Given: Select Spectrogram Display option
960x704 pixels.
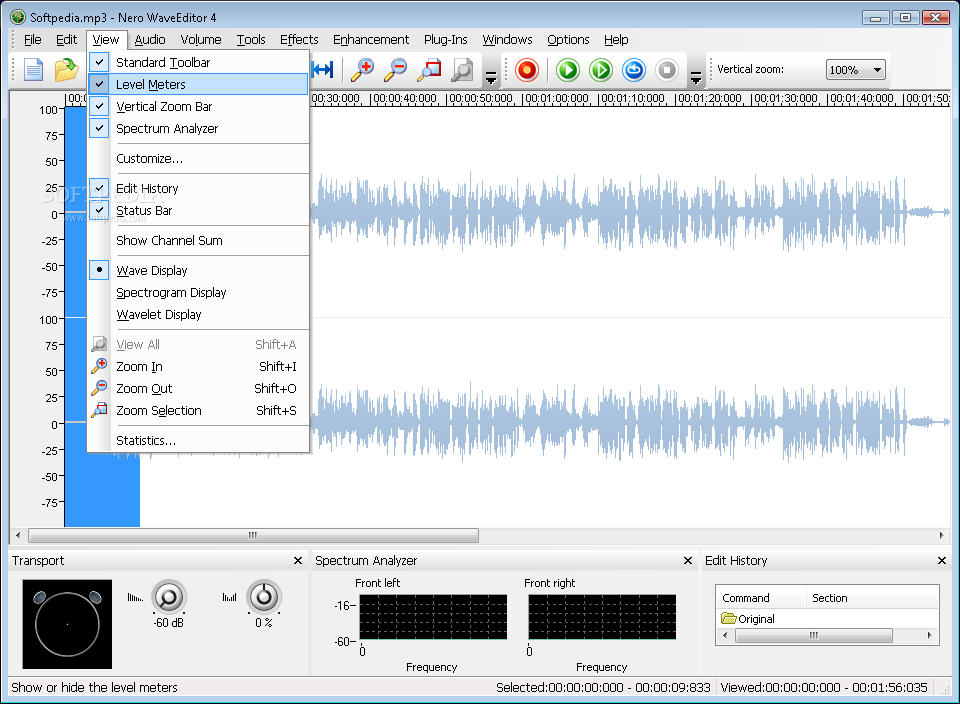Looking at the screenshot, I should 198,293.
